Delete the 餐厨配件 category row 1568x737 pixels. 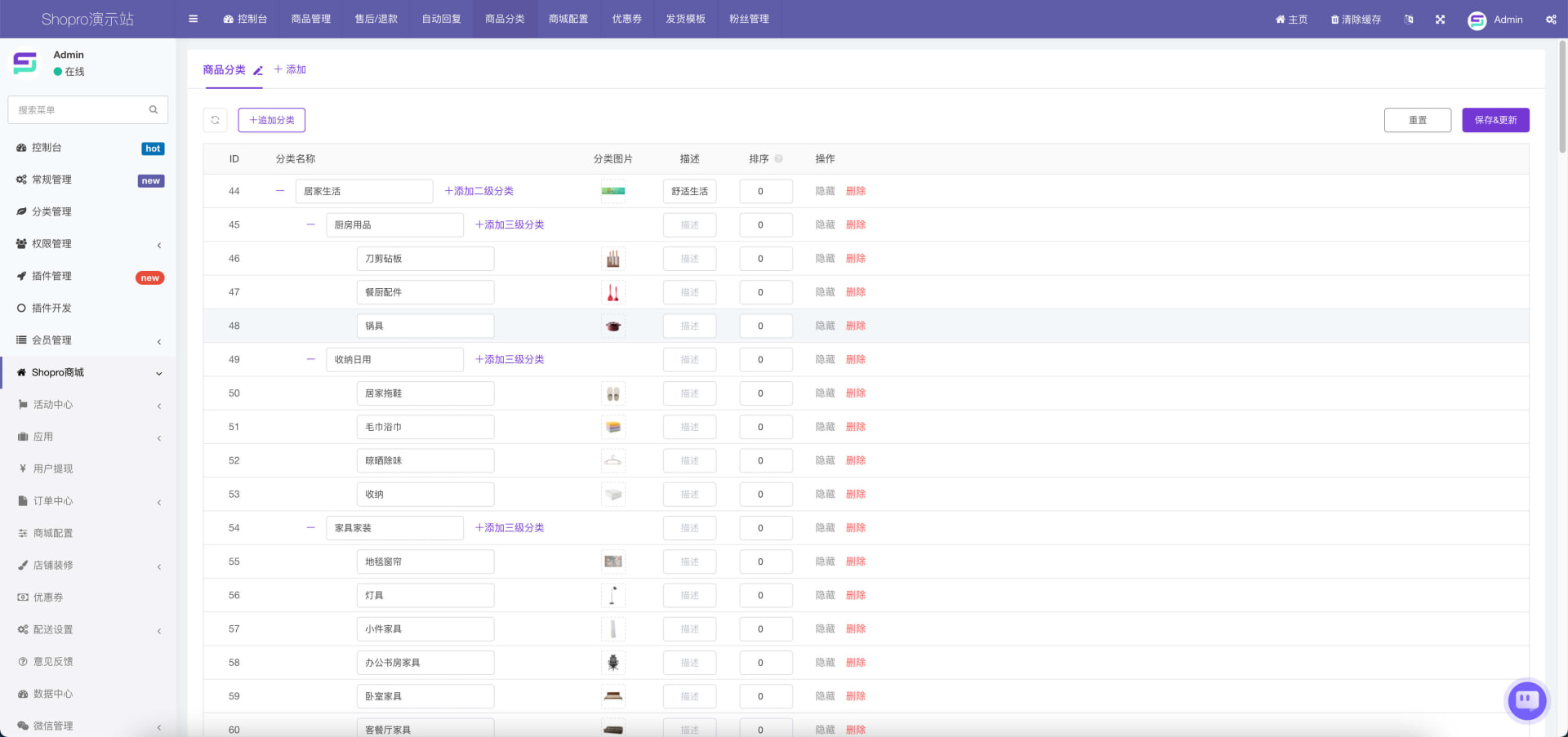click(856, 292)
